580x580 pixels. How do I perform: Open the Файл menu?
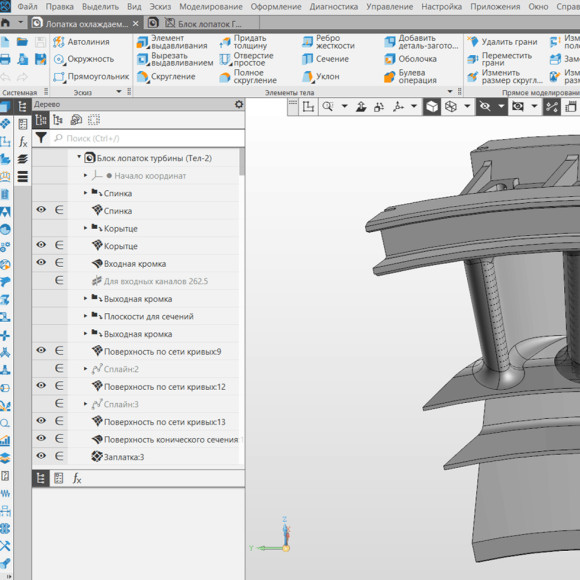coord(27,7)
